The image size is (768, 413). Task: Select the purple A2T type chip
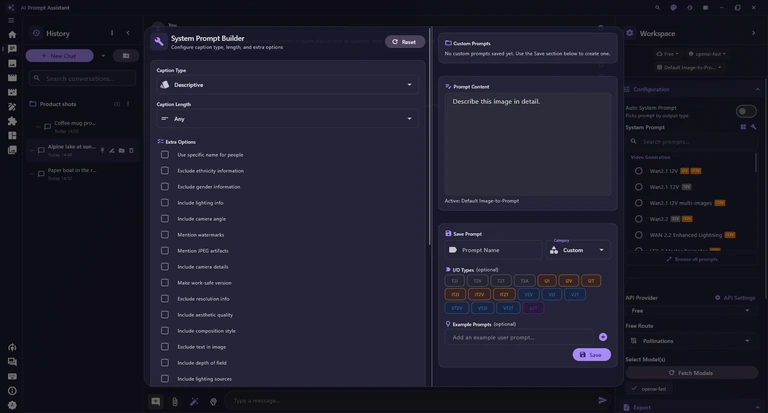click(533, 308)
